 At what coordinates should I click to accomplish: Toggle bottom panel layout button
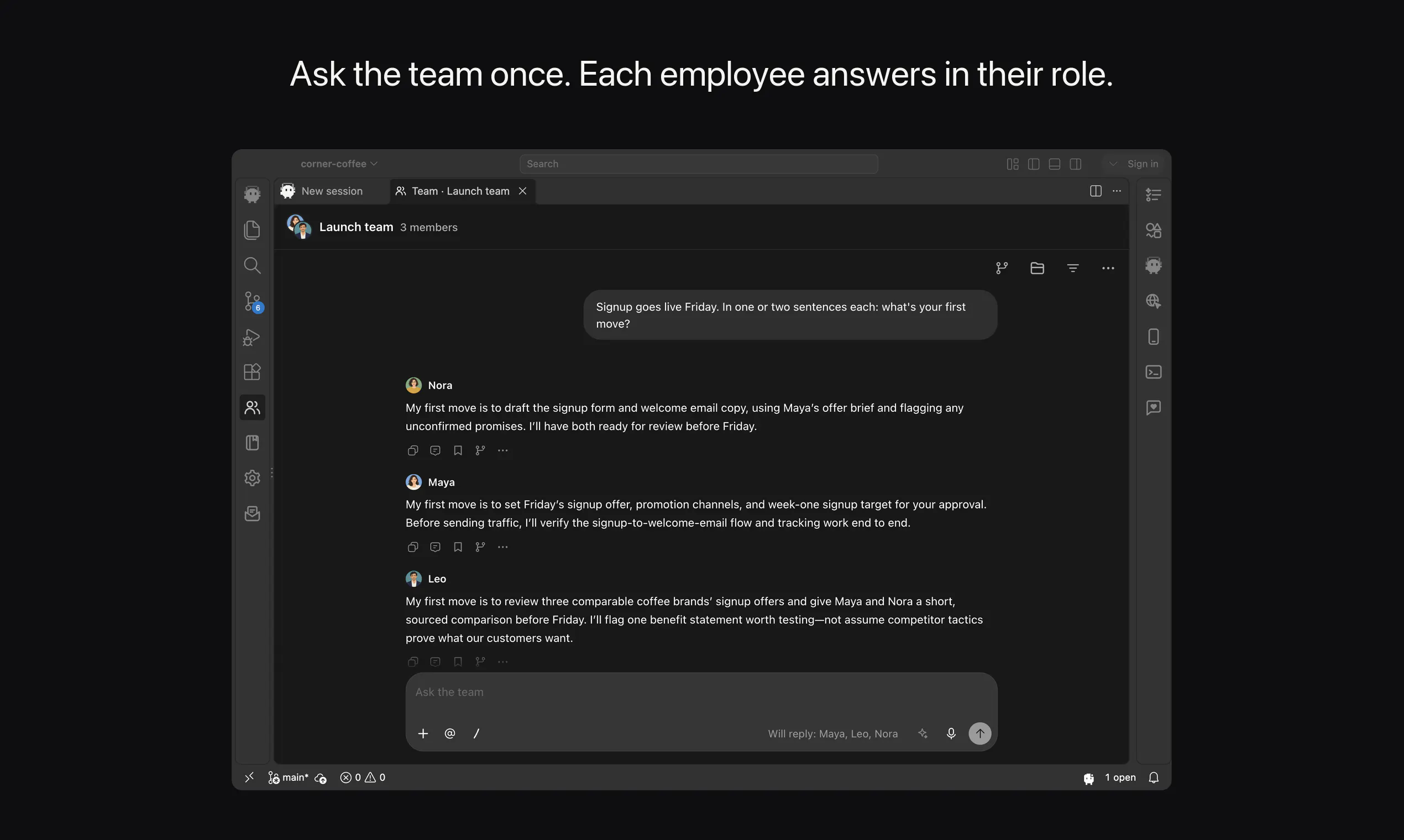point(1054,164)
